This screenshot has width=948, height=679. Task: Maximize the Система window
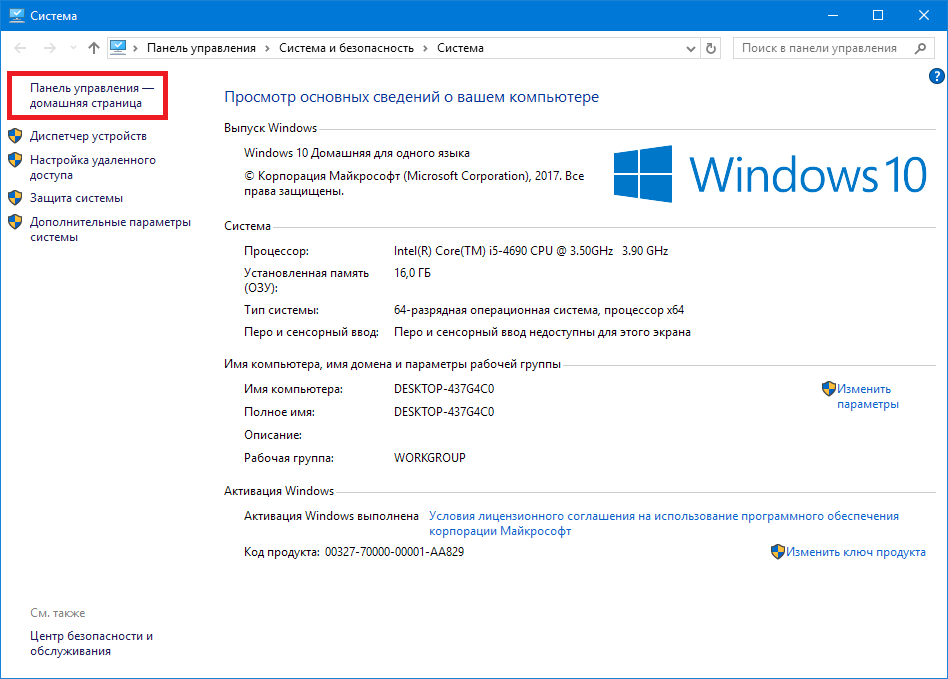tap(878, 15)
